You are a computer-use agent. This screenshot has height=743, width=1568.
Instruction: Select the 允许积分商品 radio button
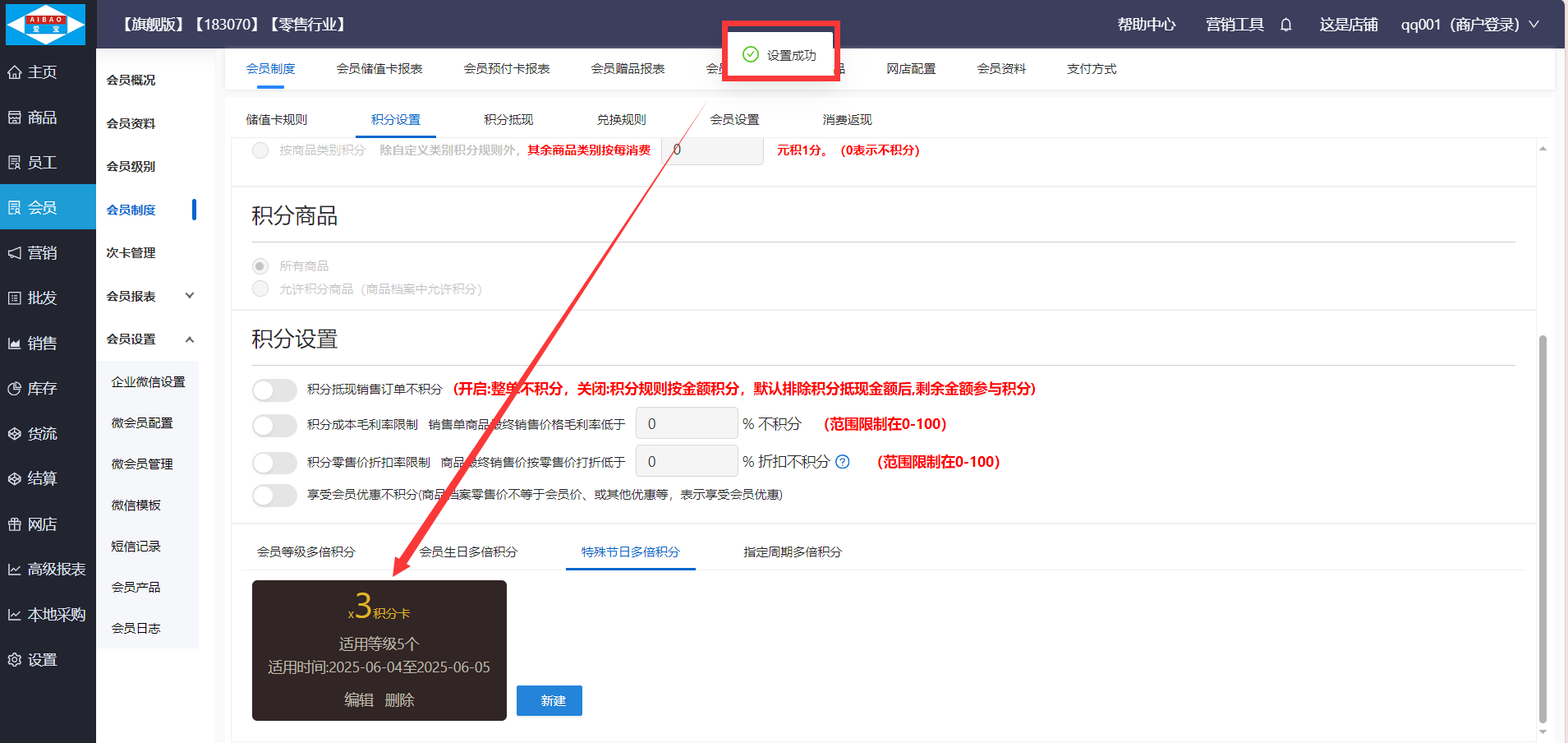260,288
